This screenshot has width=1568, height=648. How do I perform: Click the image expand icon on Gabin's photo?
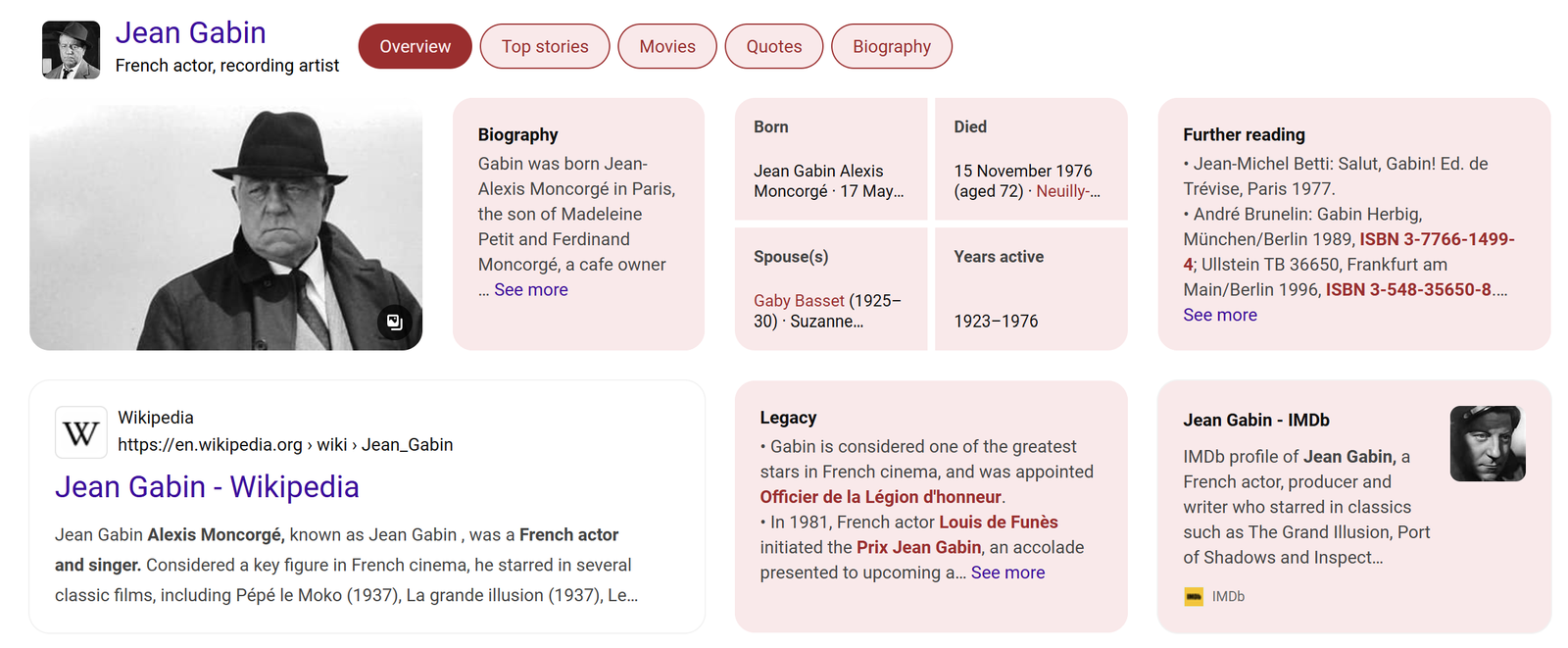pyautogui.click(x=394, y=322)
